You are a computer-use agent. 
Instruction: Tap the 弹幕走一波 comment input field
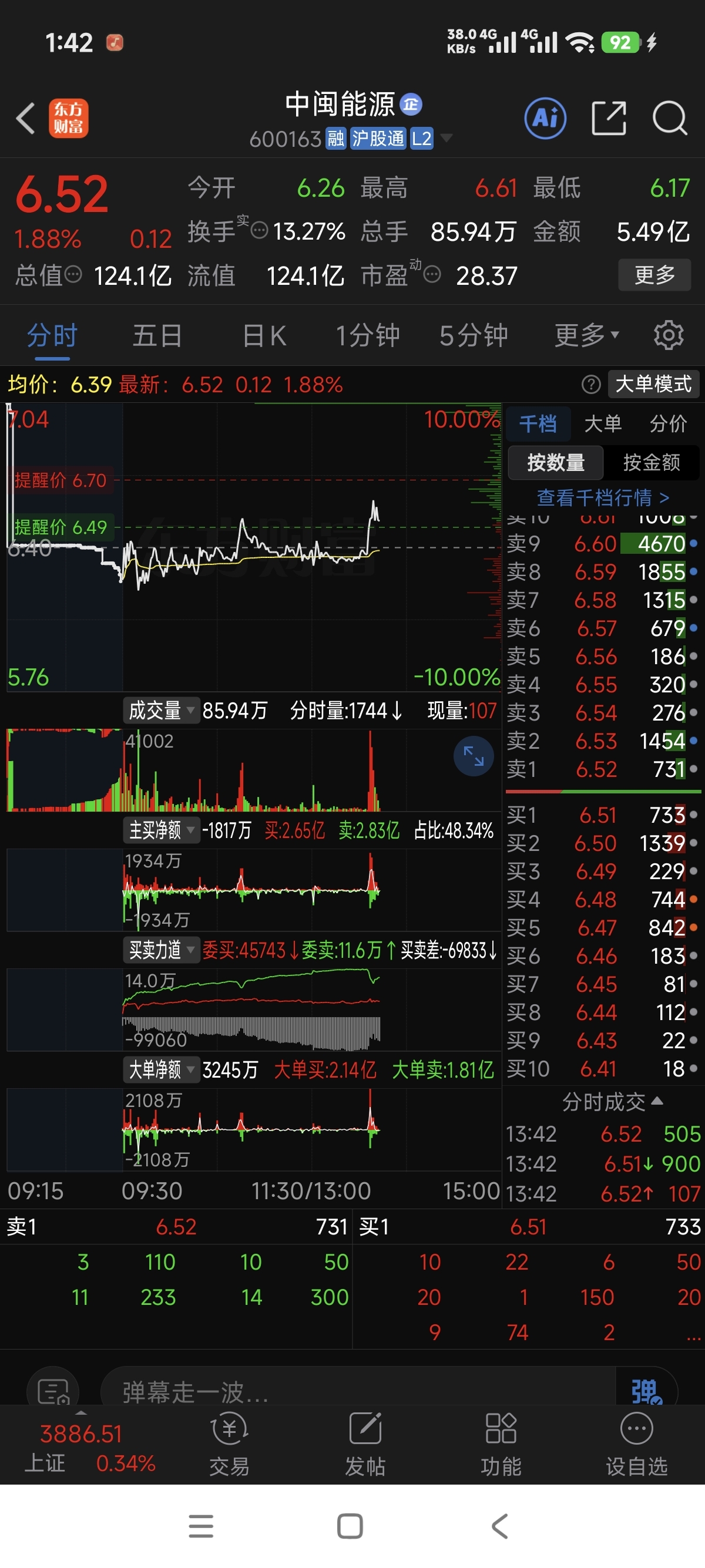(358, 1391)
